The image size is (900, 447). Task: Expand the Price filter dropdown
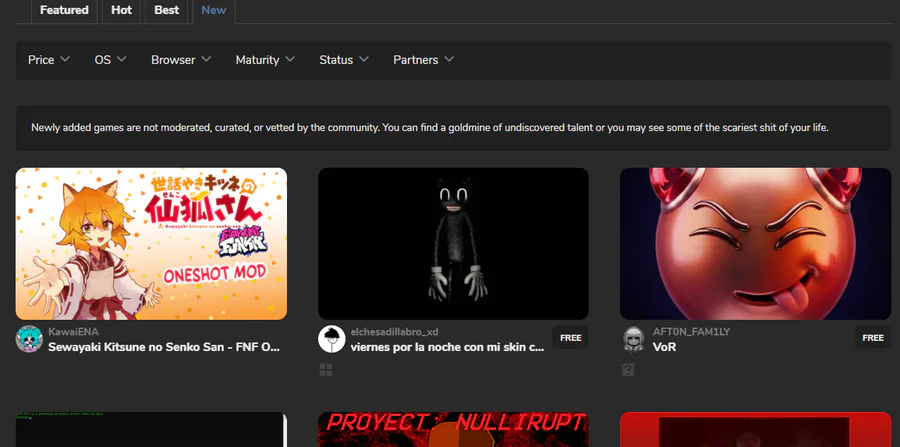click(49, 60)
